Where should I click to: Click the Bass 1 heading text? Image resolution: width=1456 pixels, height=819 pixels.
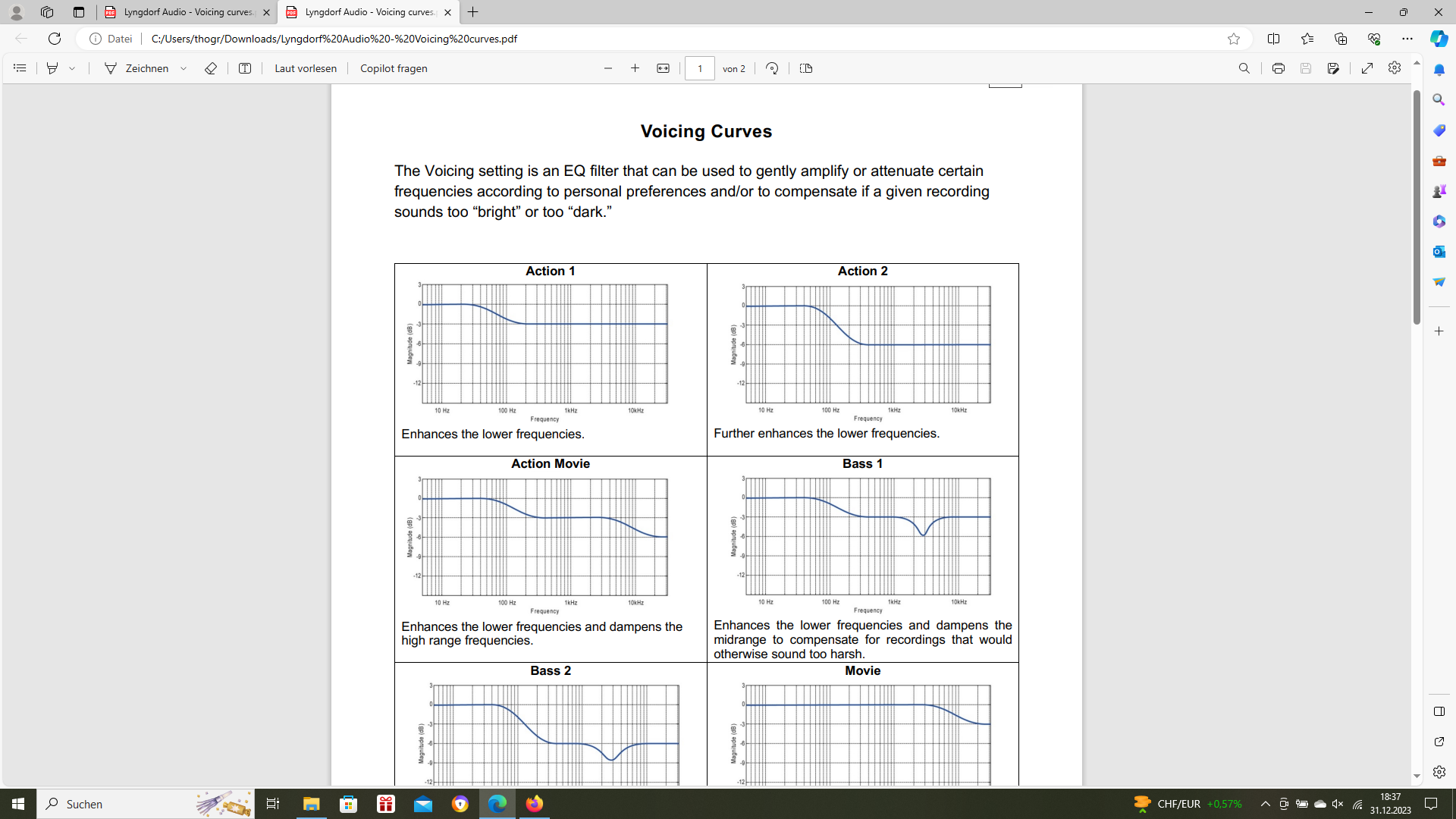pyautogui.click(x=862, y=463)
